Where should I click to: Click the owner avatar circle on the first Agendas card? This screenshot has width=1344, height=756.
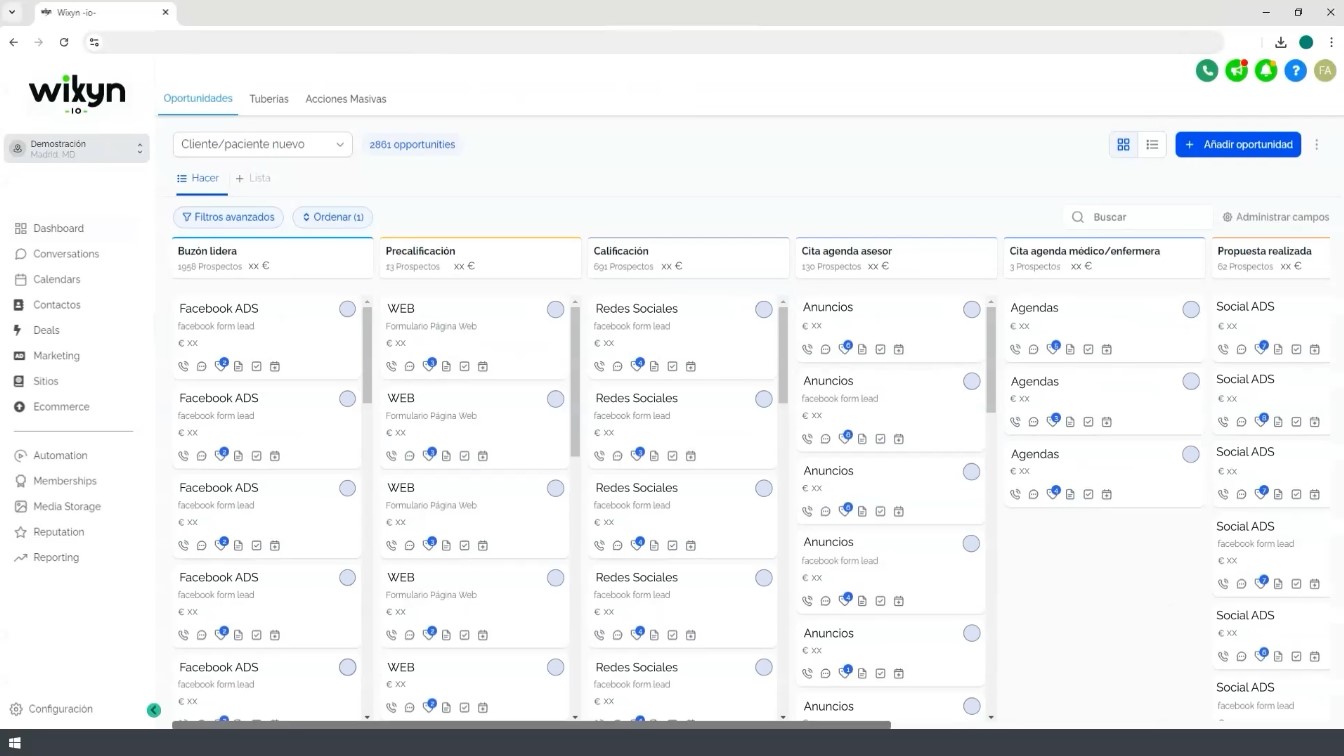1191,309
